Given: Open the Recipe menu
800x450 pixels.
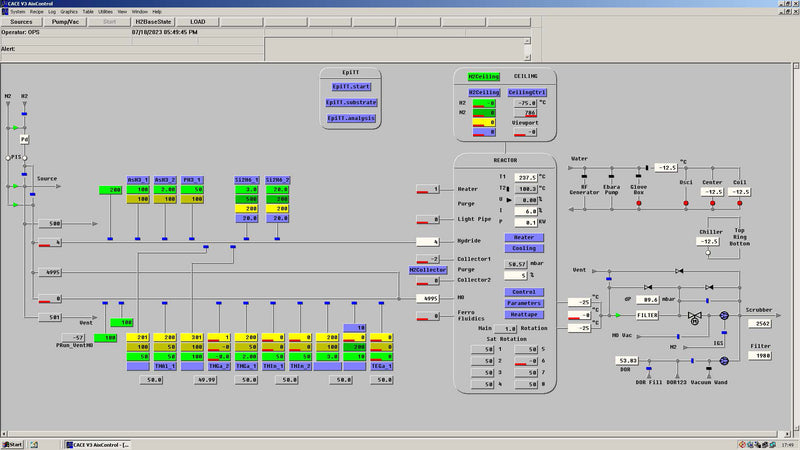Looking at the screenshot, I should 36,11.
